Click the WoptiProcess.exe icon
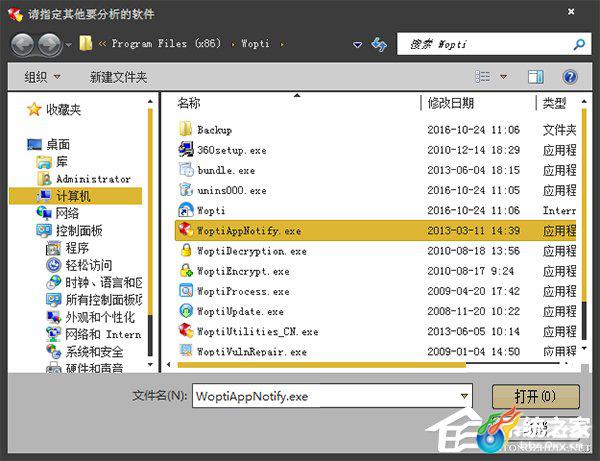The image size is (600, 461). coord(186,291)
